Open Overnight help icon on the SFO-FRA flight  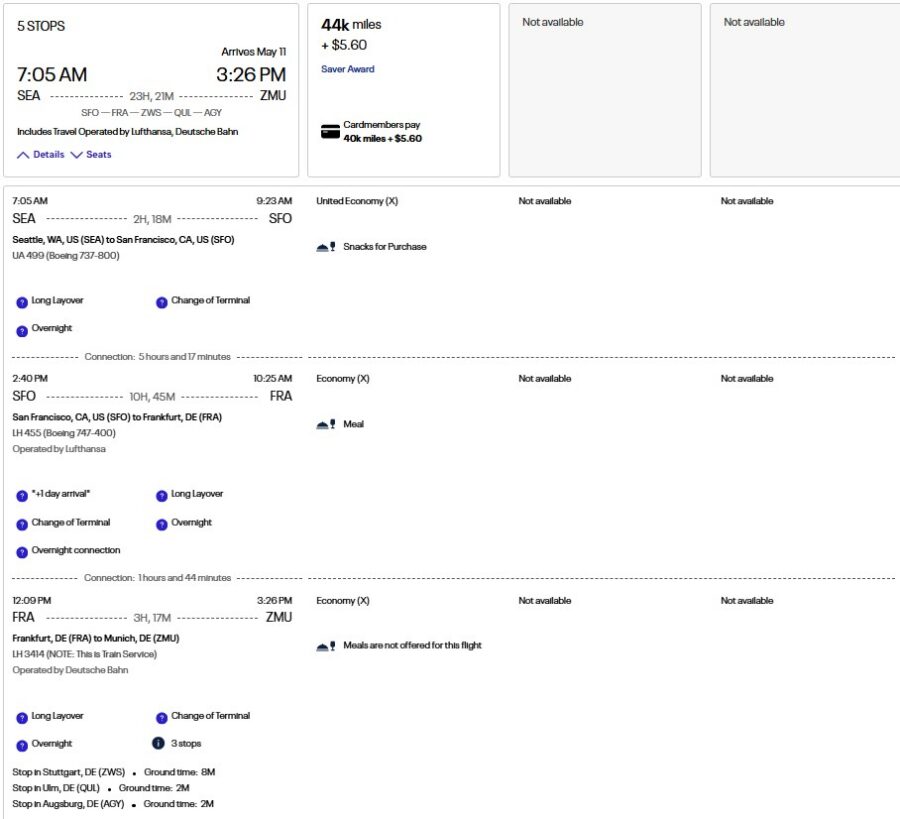click(161, 523)
